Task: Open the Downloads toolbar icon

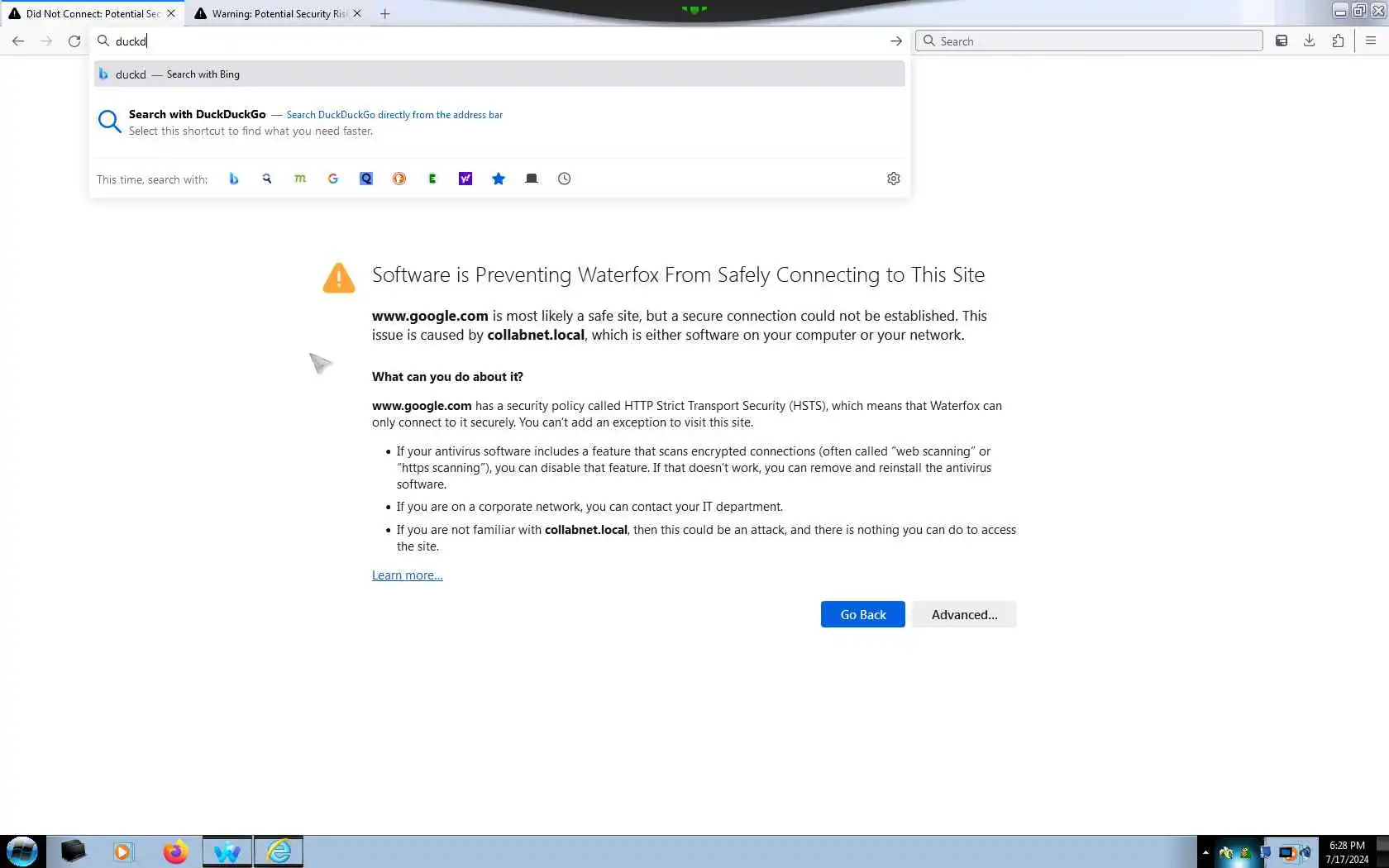Action: [1310, 41]
